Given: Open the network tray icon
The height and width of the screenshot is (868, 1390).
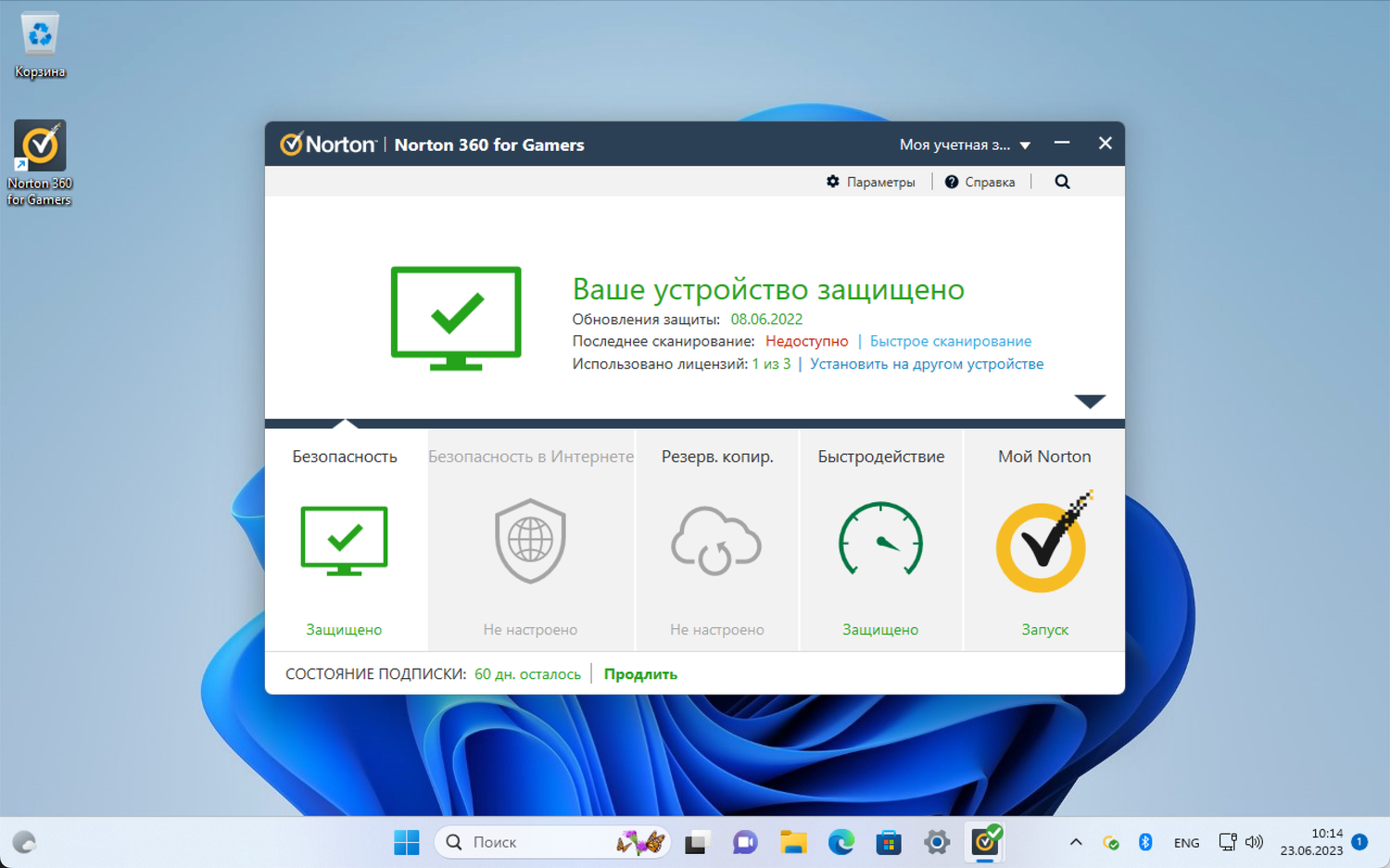Looking at the screenshot, I should pyautogui.click(x=1227, y=842).
